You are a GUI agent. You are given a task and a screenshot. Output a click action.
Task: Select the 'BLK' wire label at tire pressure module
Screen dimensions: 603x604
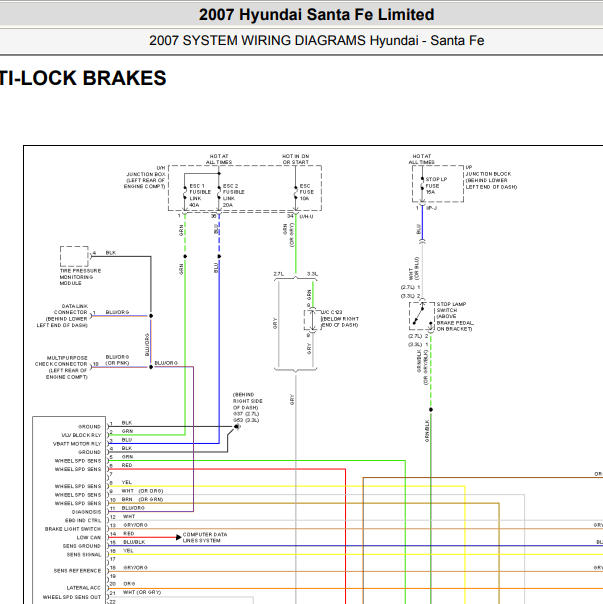pyautogui.click(x=111, y=253)
